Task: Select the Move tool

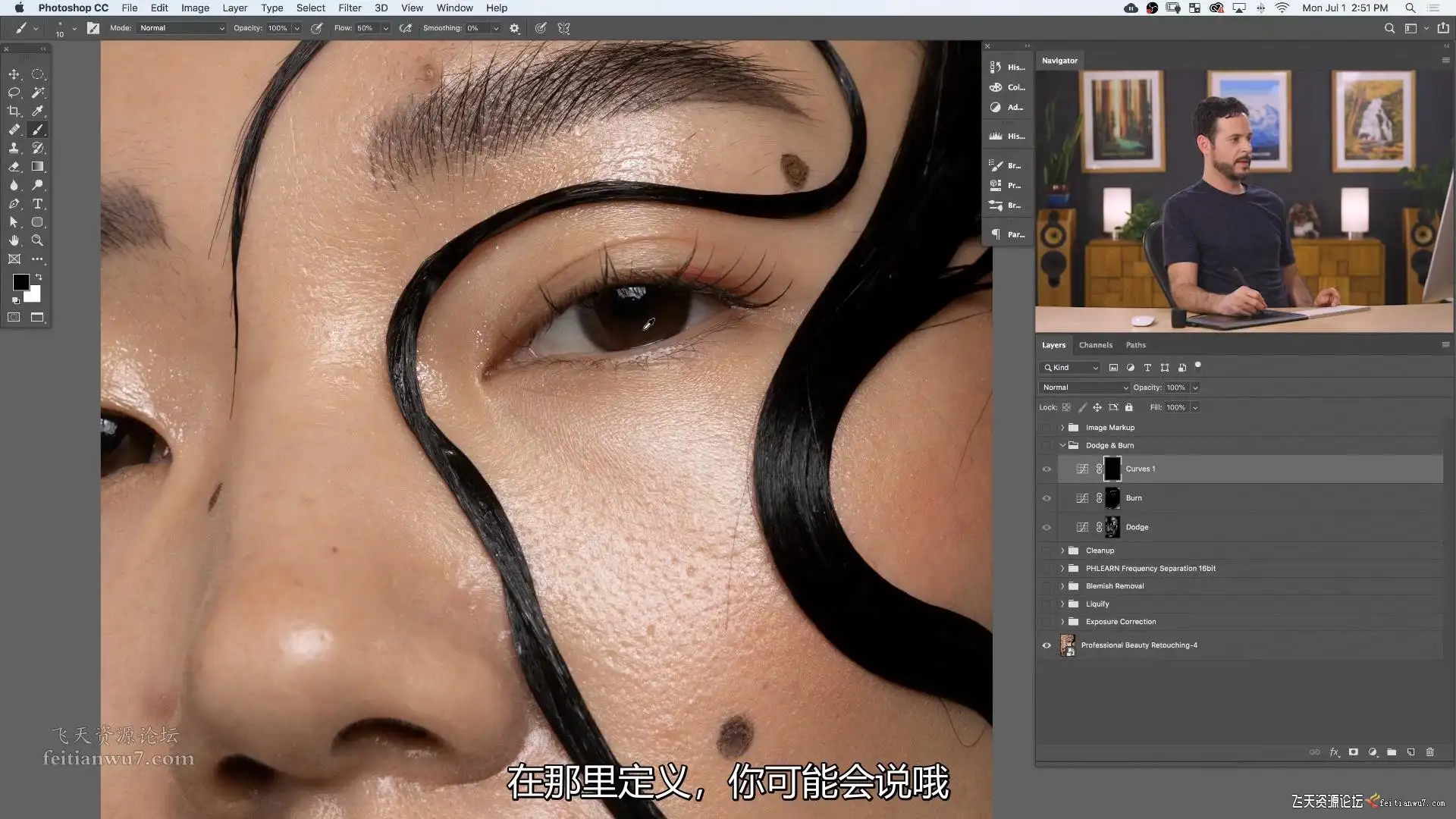Action: pos(14,74)
